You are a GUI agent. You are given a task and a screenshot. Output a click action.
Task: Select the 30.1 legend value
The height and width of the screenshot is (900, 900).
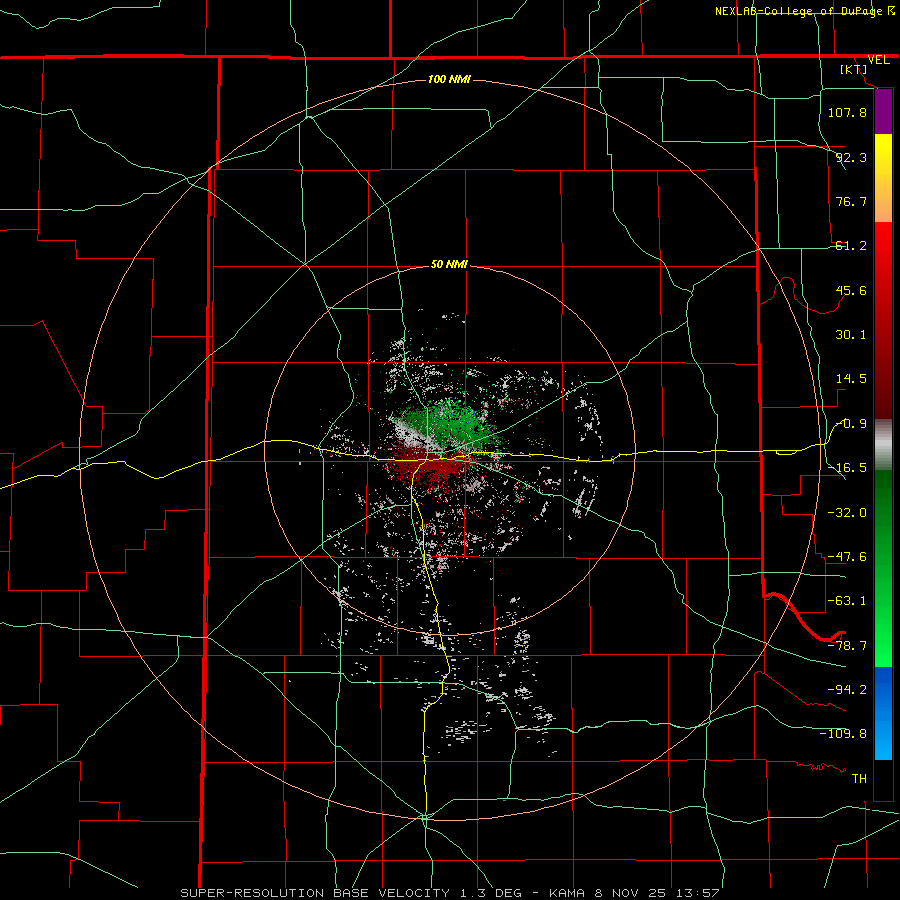point(851,335)
